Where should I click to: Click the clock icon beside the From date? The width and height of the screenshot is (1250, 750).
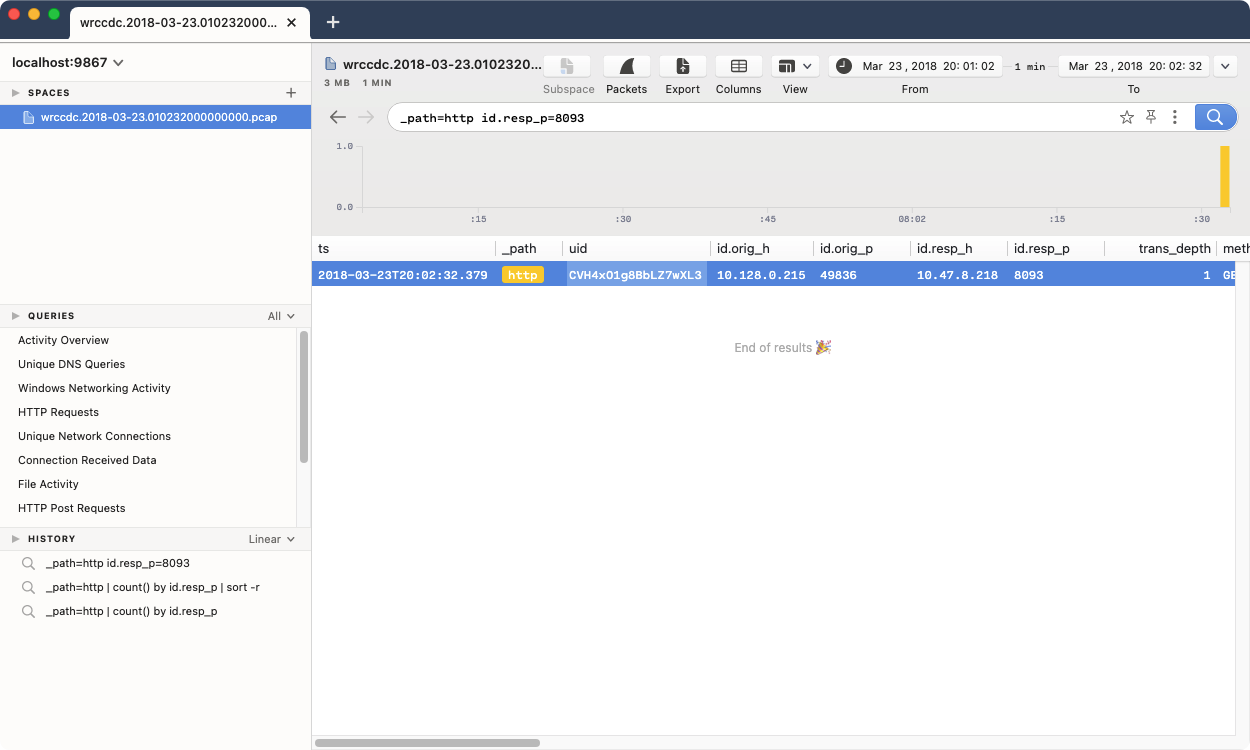[x=843, y=65]
